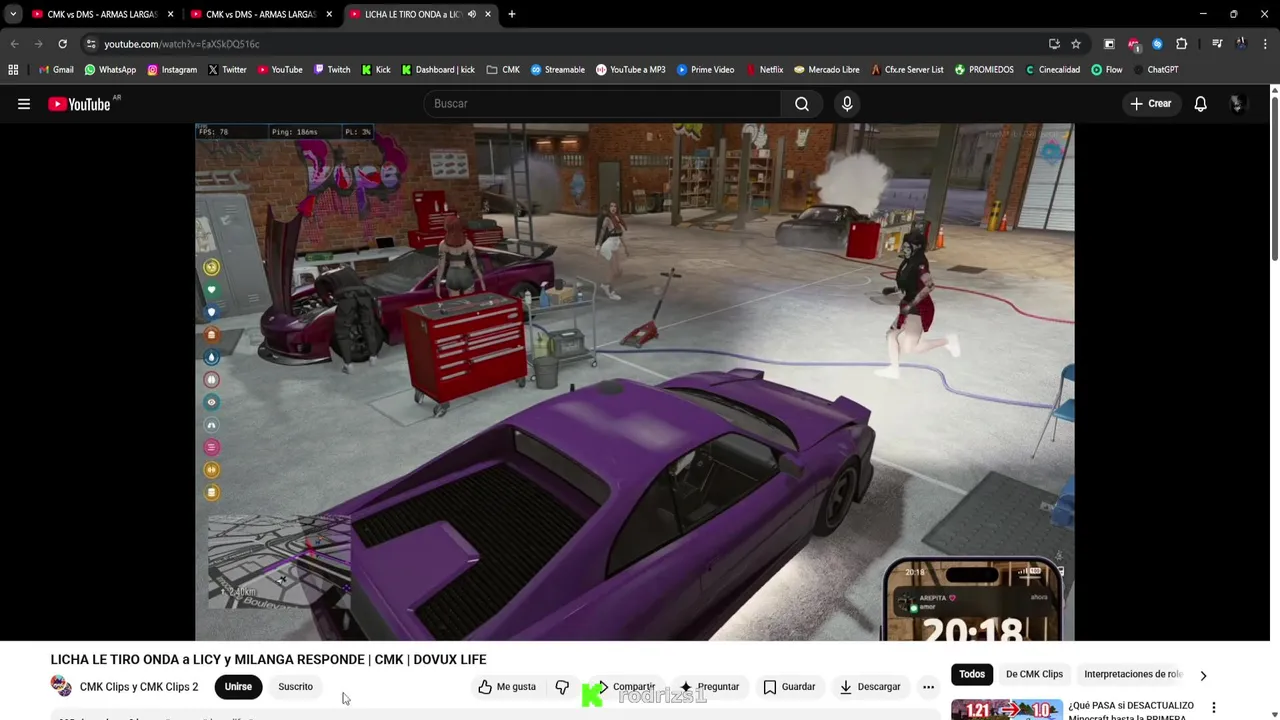This screenshot has height=720, width=1280.
Task: Open the Gmail bookmark
Action: 56,70
